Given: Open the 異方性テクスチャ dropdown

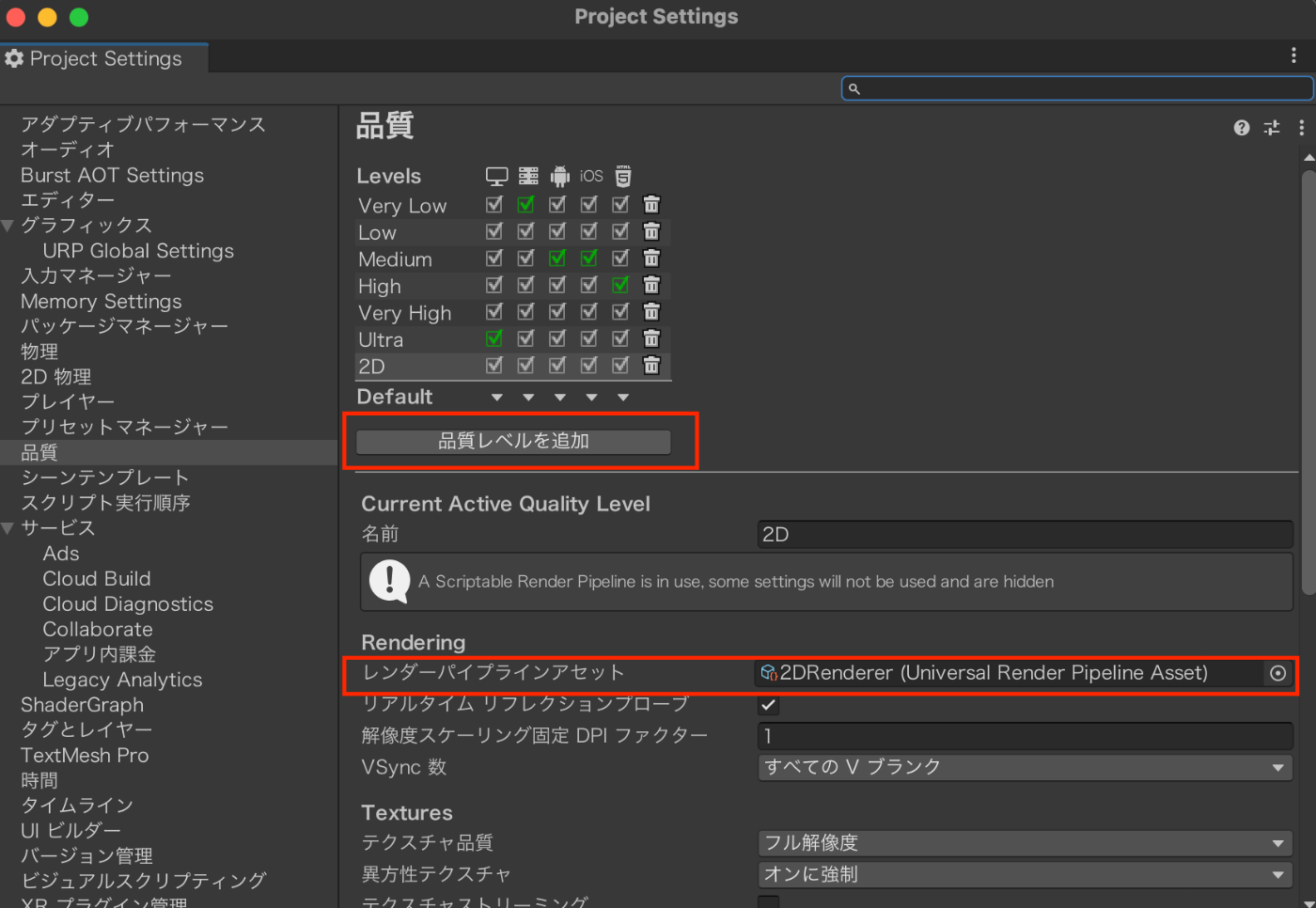Looking at the screenshot, I should pyautogui.click(x=1025, y=874).
